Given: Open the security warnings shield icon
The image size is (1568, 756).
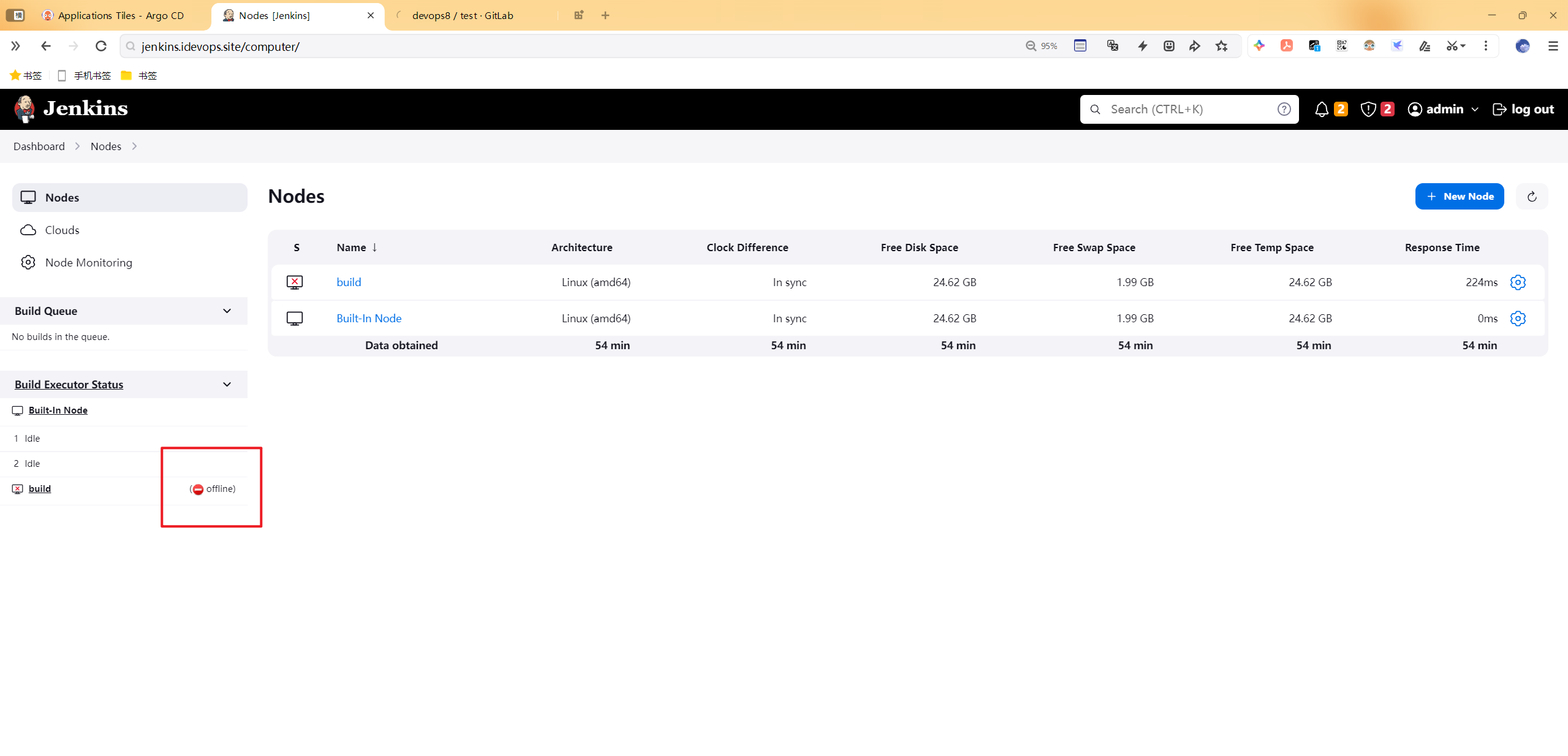Looking at the screenshot, I should [x=1368, y=109].
